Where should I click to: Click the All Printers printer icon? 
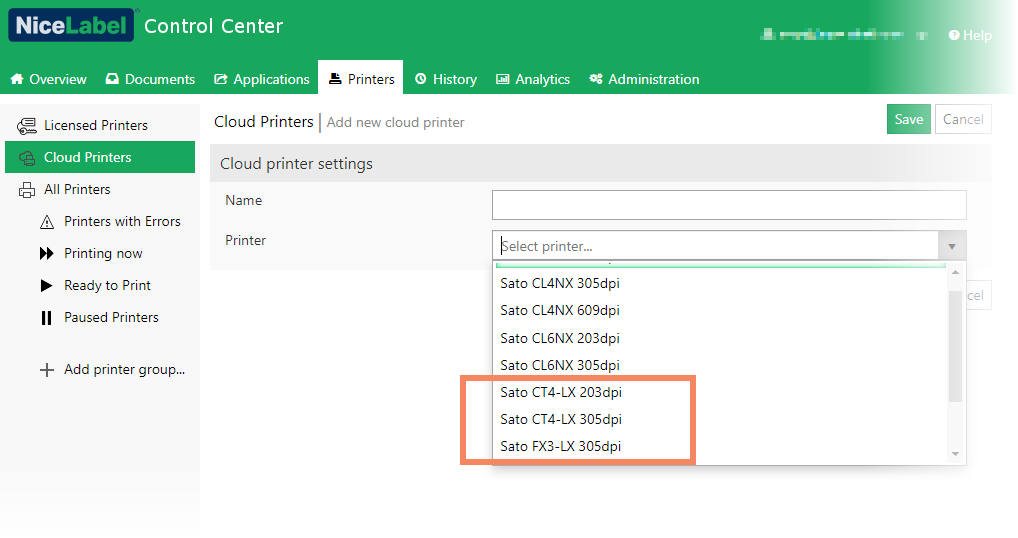(27, 190)
